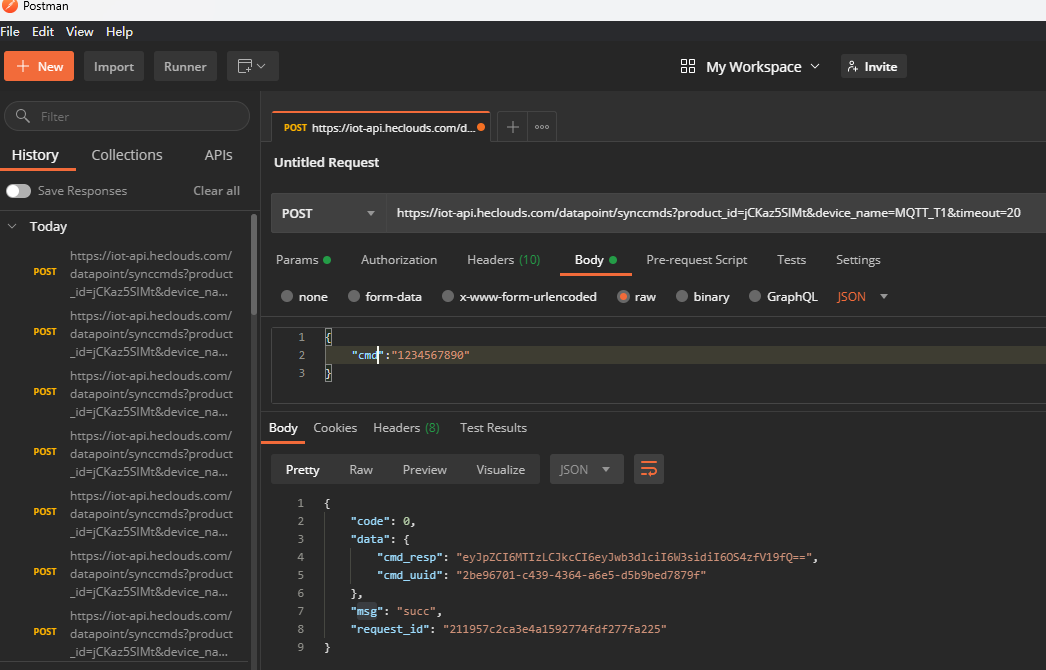Viewport: 1046px width, 670px height.
Task: Switch response view to Pretty
Action: click(x=302, y=469)
